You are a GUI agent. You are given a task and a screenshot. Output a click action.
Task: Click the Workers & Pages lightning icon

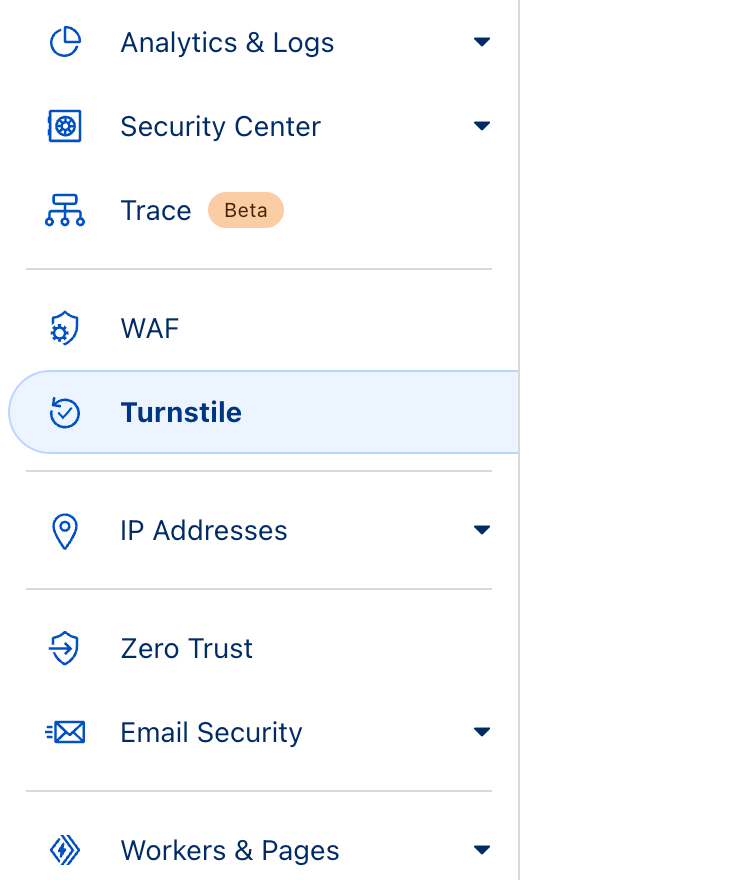pyautogui.click(x=65, y=851)
